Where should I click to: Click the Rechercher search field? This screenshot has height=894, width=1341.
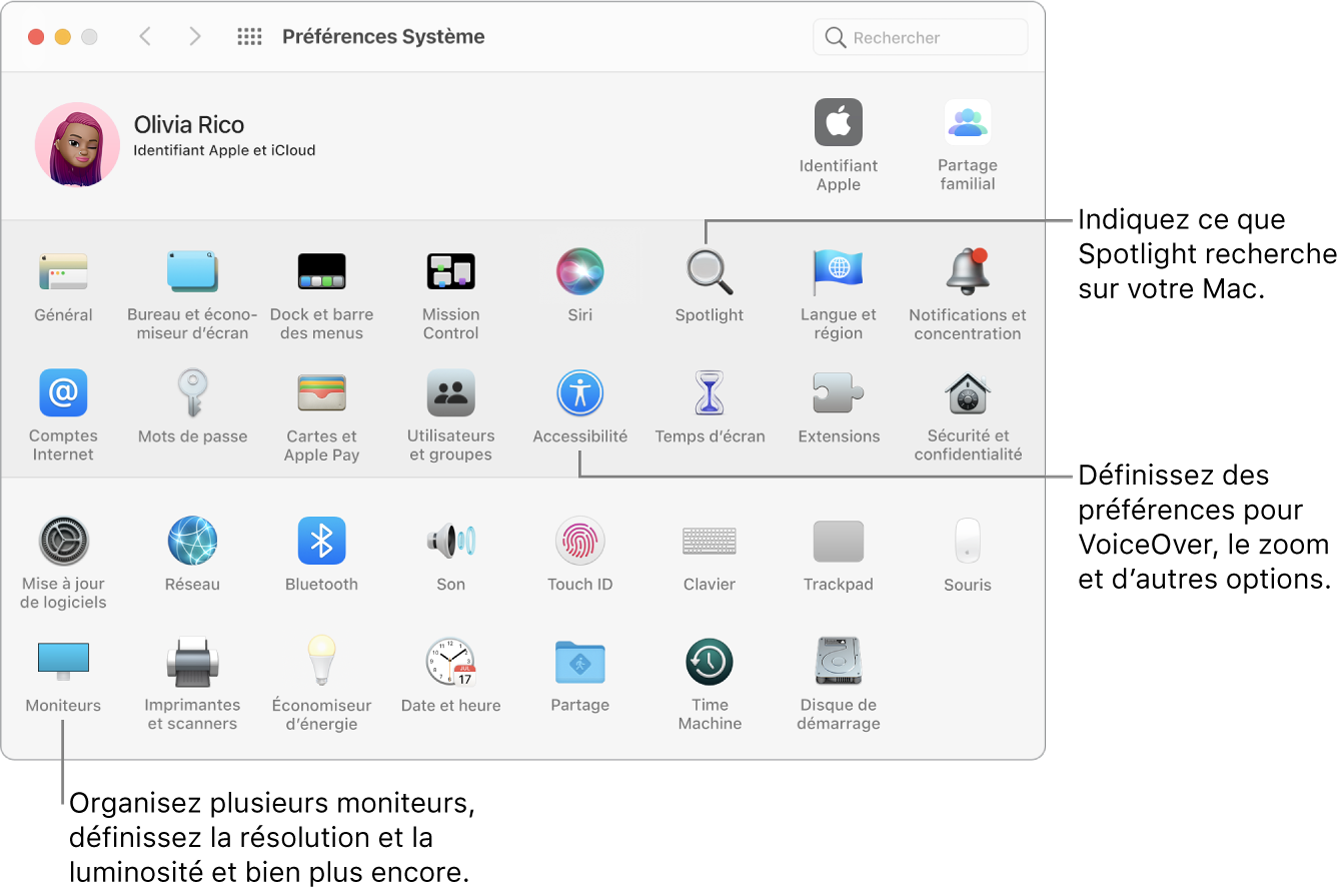point(920,37)
